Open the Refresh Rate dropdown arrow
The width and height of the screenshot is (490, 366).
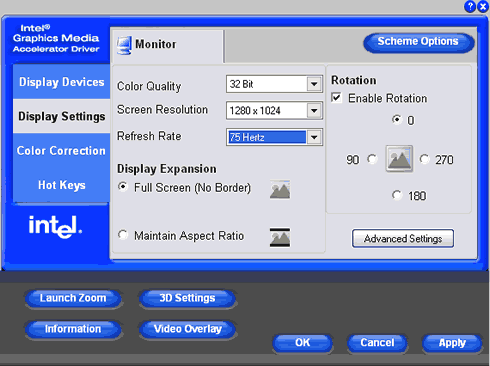coord(314,137)
